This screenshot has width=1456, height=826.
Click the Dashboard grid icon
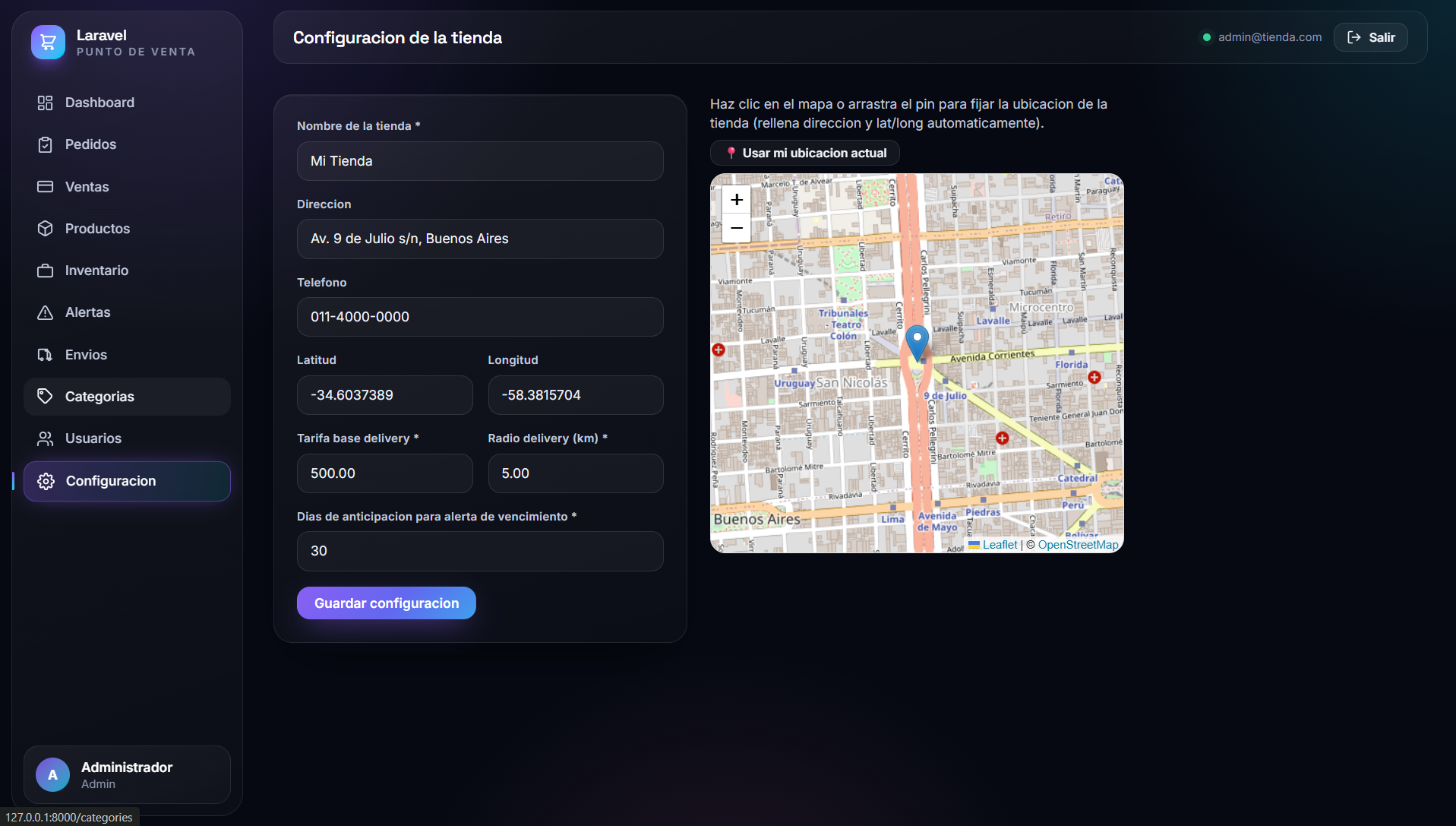tap(46, 103)
